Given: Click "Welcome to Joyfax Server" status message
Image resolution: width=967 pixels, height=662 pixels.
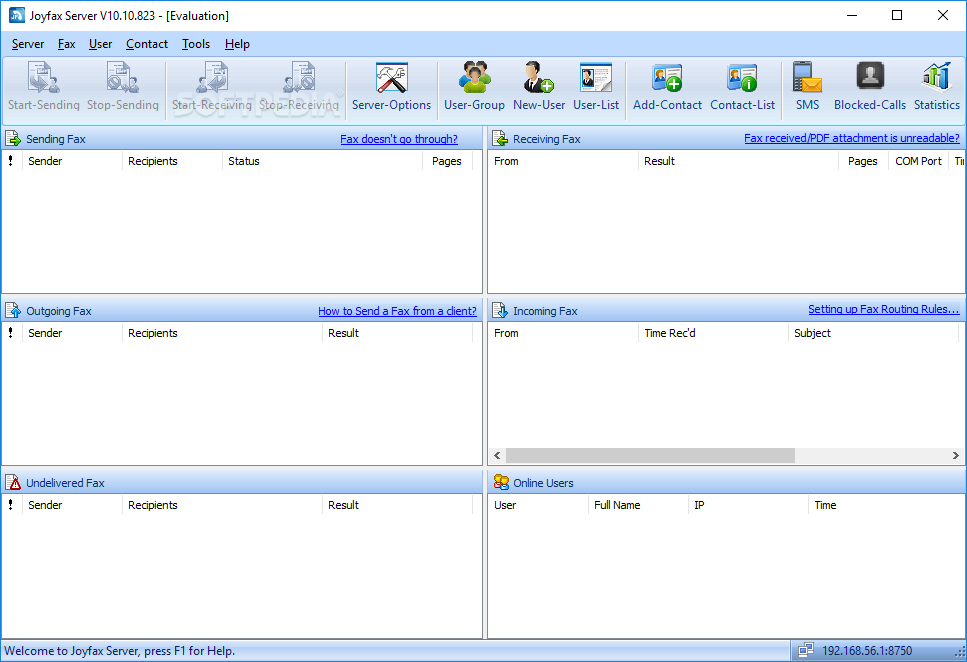Looking at the screenshot, I should (119, 651).
